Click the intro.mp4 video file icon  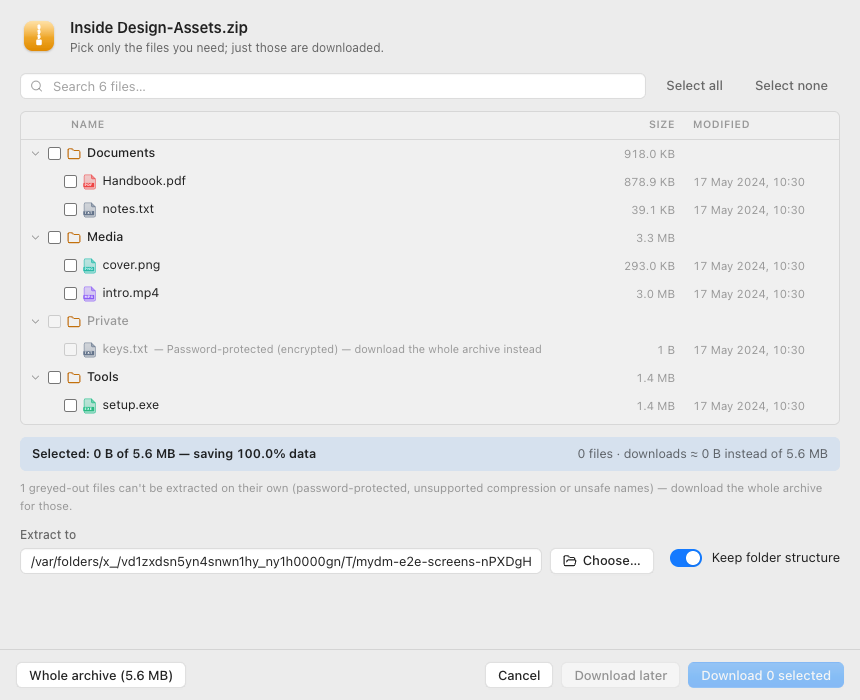coord(89,293)
